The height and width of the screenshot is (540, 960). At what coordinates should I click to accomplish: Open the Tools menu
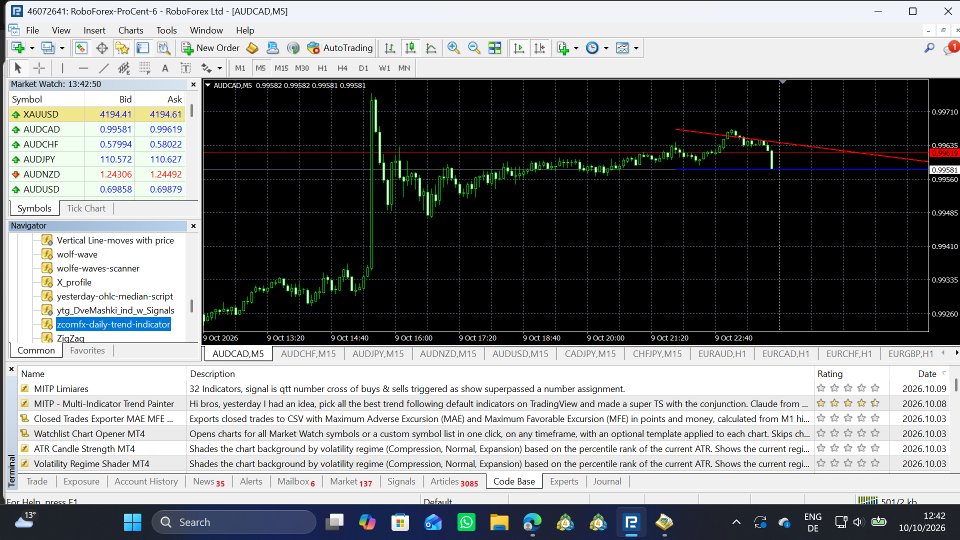pyautogui.click(x=166, y=30)
